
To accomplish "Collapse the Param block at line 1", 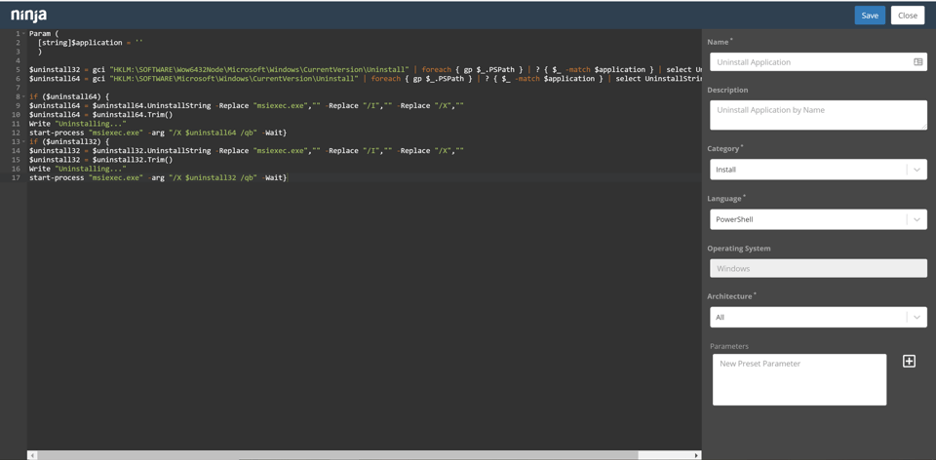I will tap(24, 34).
